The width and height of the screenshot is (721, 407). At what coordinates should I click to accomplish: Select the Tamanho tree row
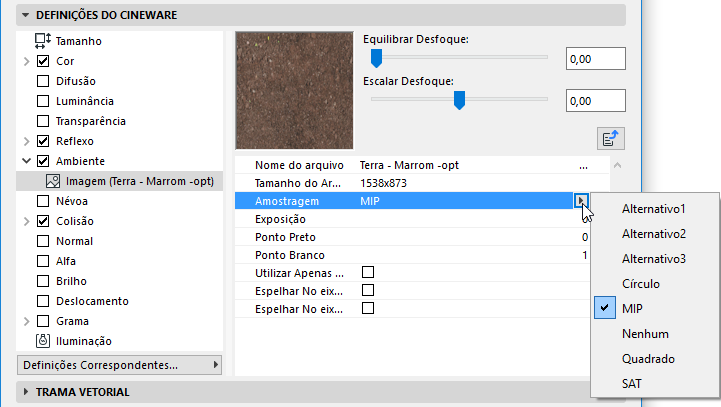click(x=120, y=41)
